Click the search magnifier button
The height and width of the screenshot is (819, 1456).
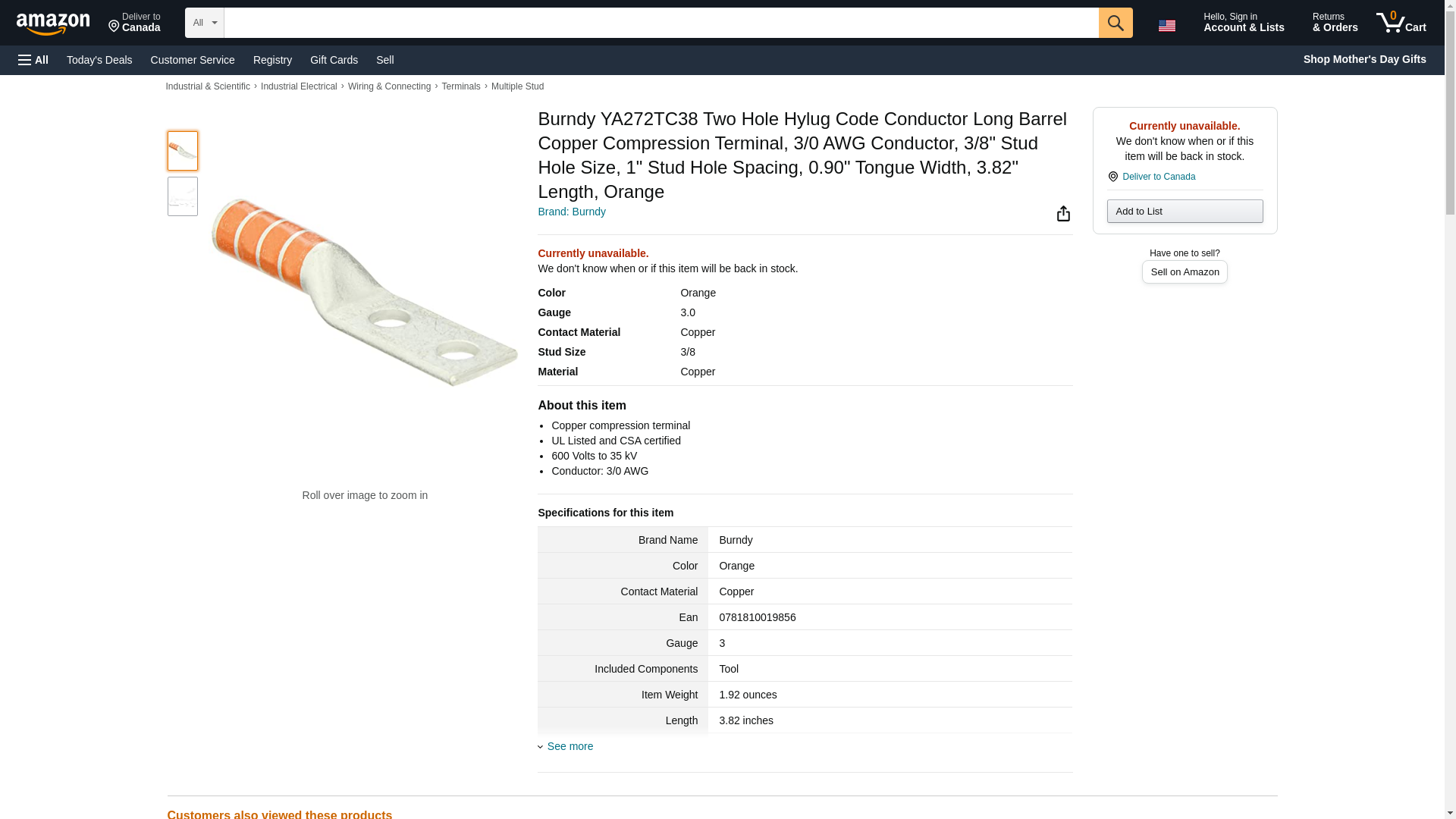tap(1115, 23)
